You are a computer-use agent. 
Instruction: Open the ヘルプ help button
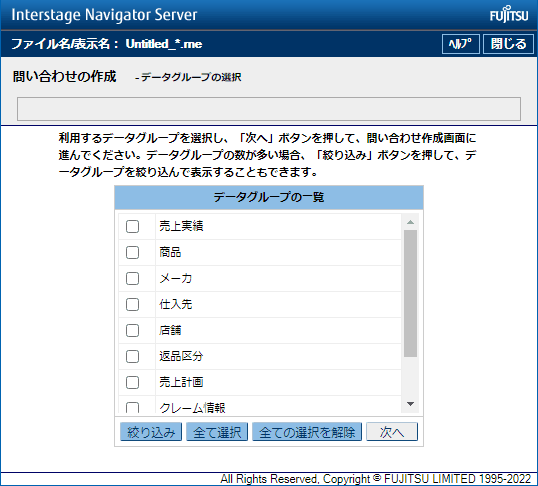(460, 44)
